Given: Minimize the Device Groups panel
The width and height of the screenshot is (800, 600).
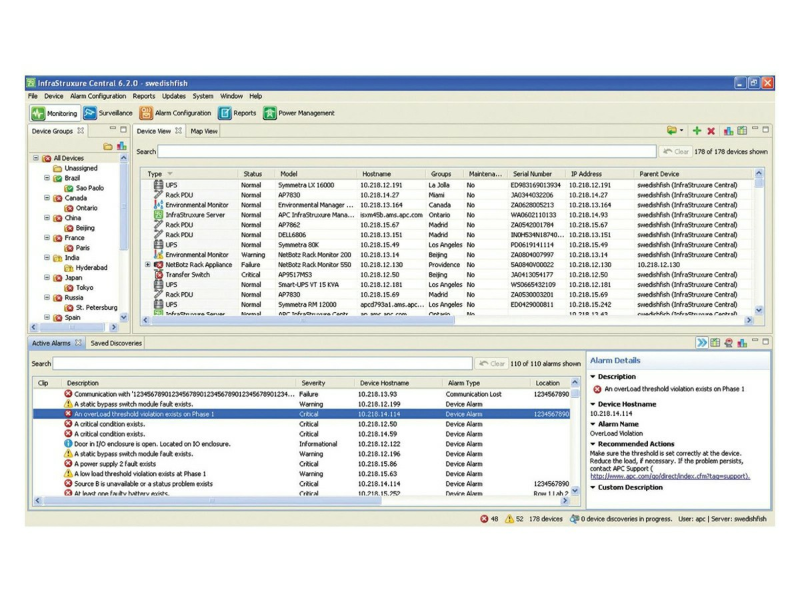Looking at the screenshot, I should [x=113, y=129].
